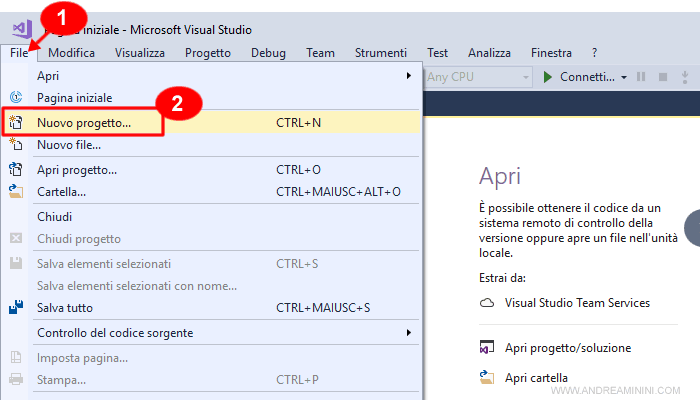This screenshot has width=700, height=400.
Task: Click the Cartella folder icon in menu
Action: pyautogui.click(x=15, y=192)
